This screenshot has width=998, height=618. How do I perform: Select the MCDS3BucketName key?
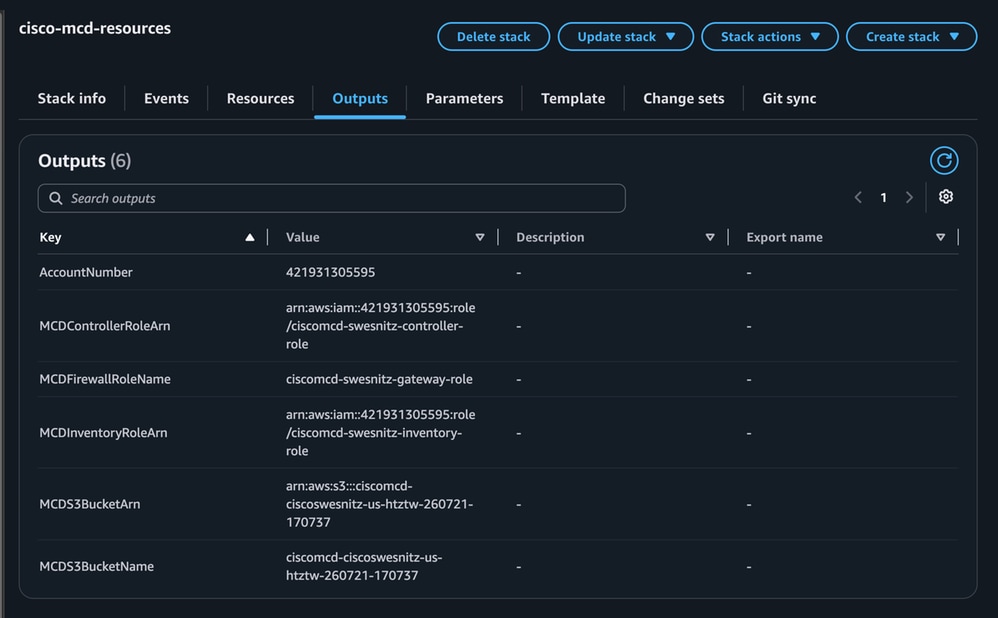(97, 566)
